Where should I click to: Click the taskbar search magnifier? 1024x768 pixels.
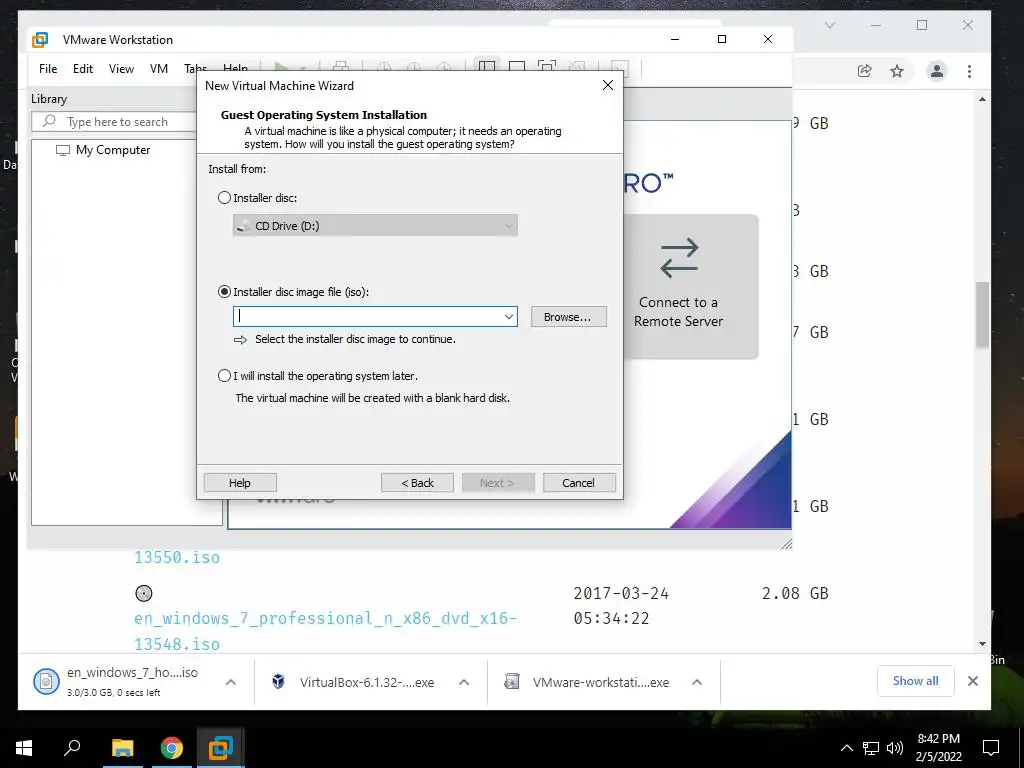pyautogui.click(x=72, y=748)
